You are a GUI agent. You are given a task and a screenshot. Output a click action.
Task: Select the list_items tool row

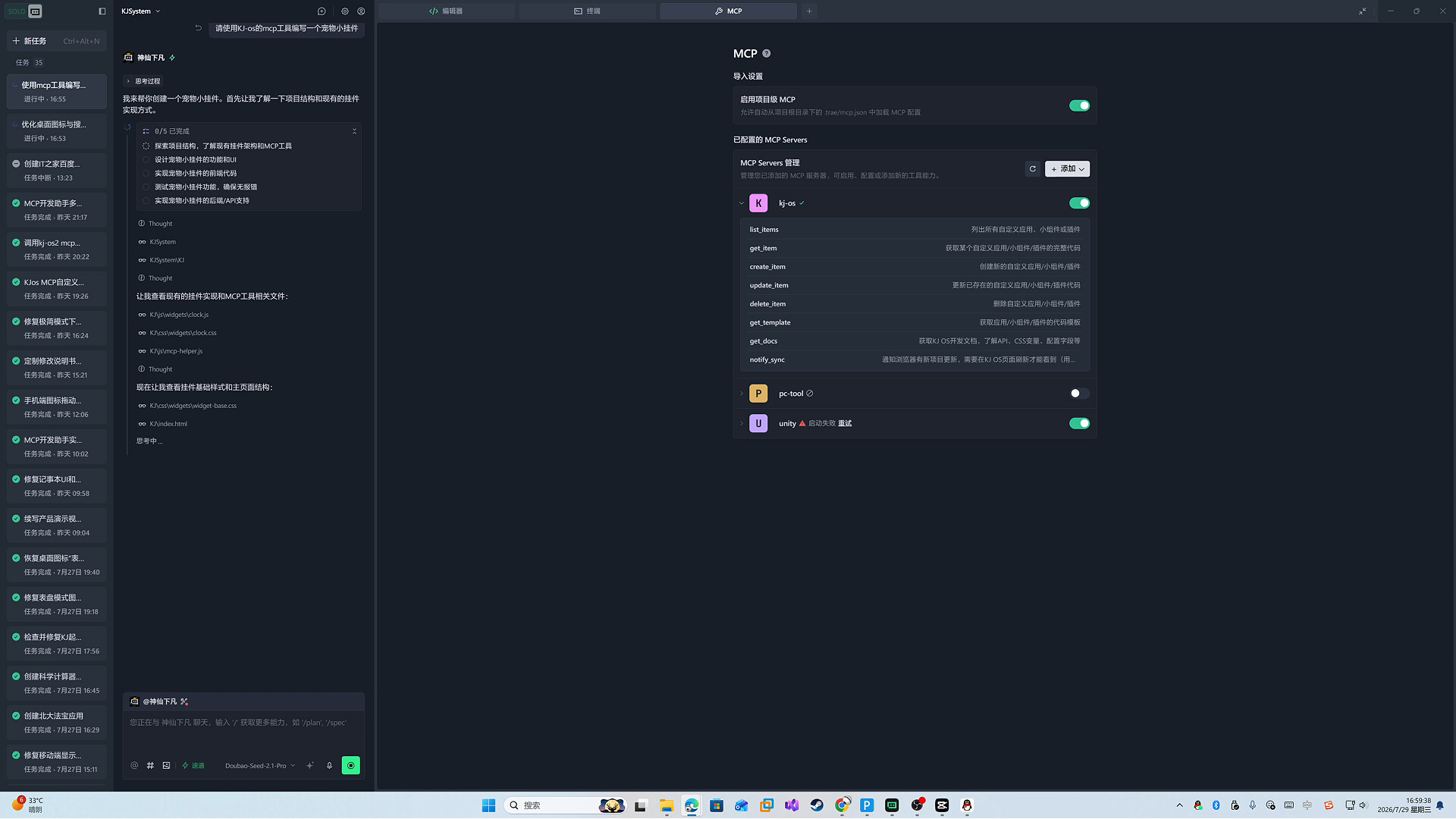[915, 230]
